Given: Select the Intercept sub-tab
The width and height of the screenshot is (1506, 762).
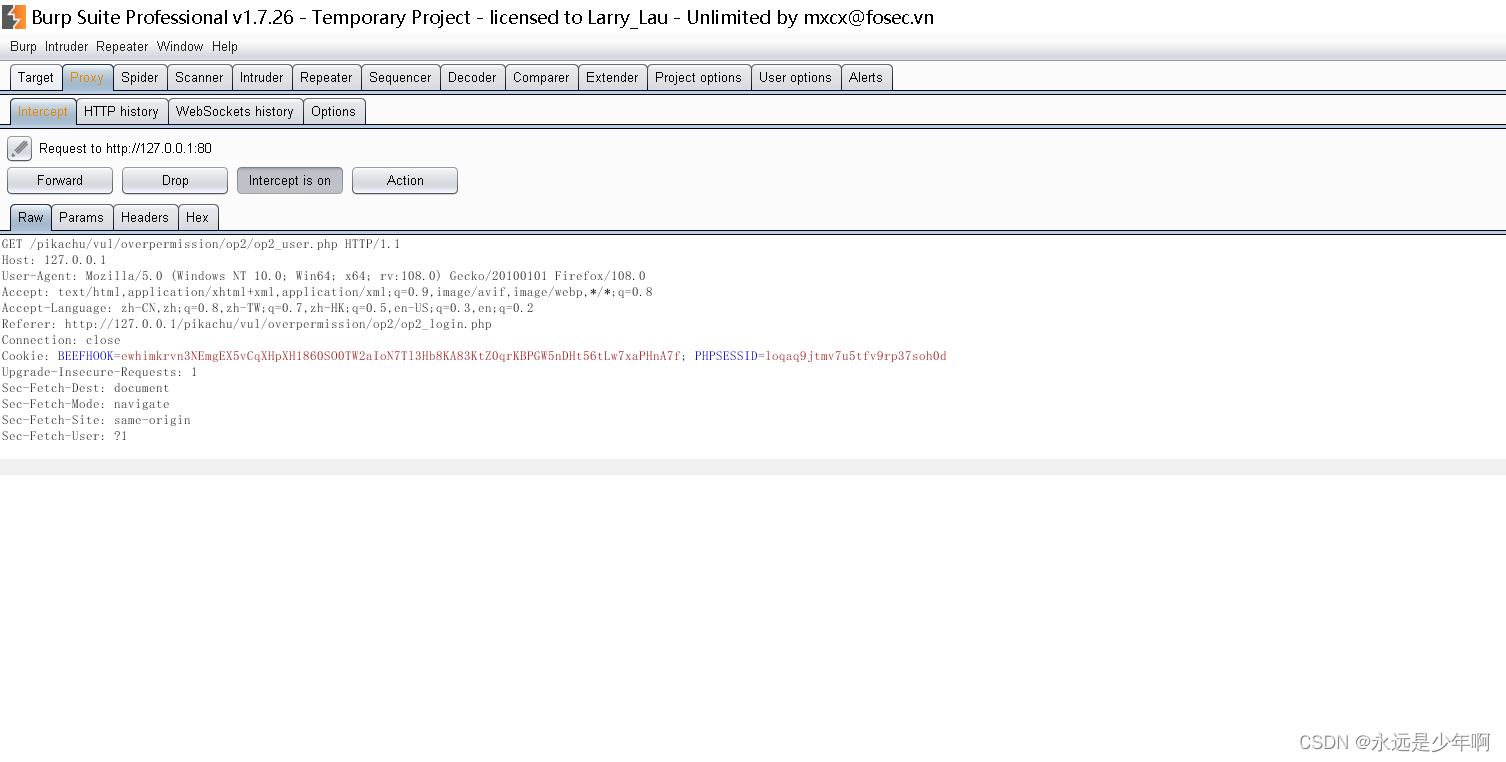Looking at the screenshot, I should click(x=43, y=111).
